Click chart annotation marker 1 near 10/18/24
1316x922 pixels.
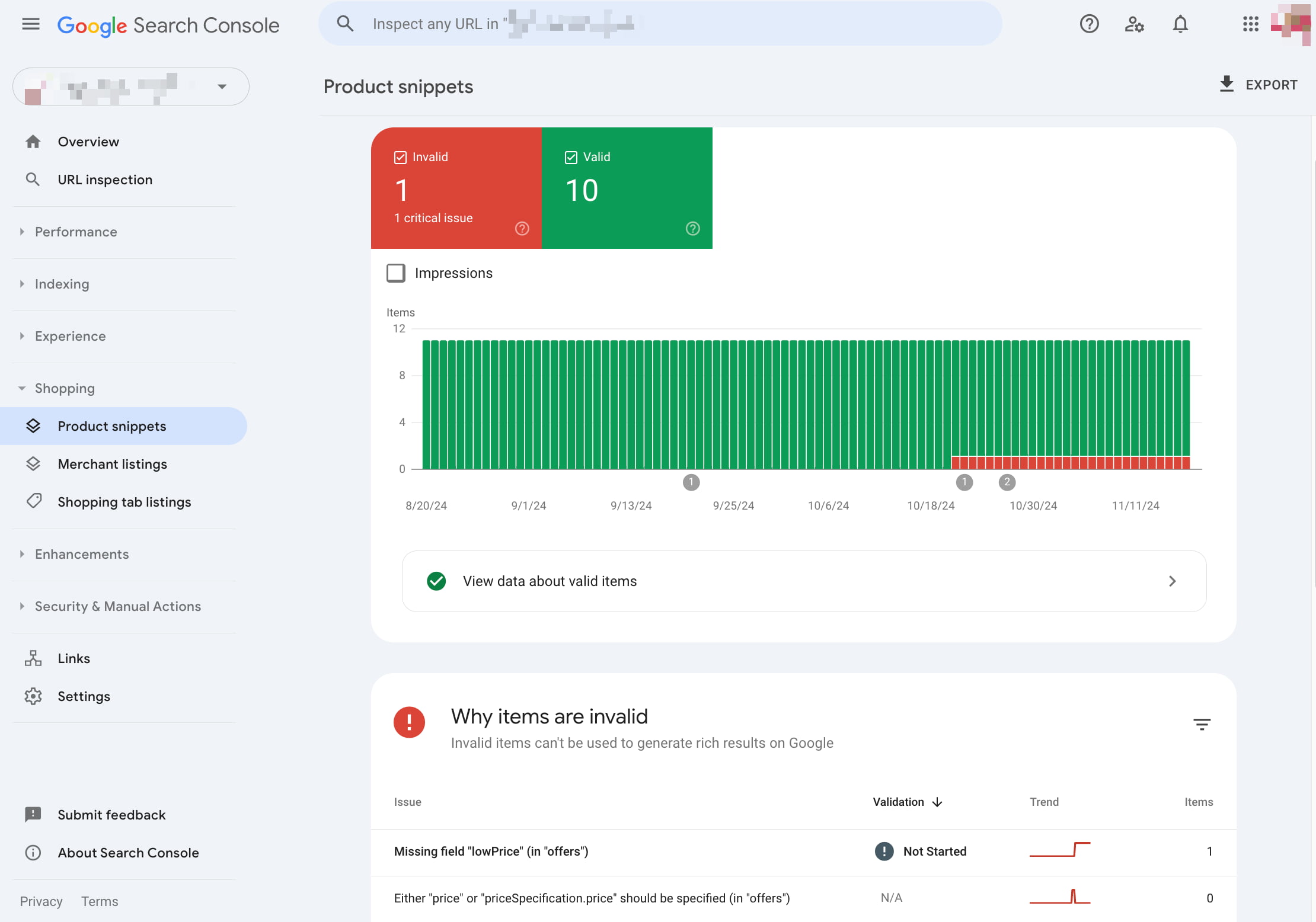[964, 482]
